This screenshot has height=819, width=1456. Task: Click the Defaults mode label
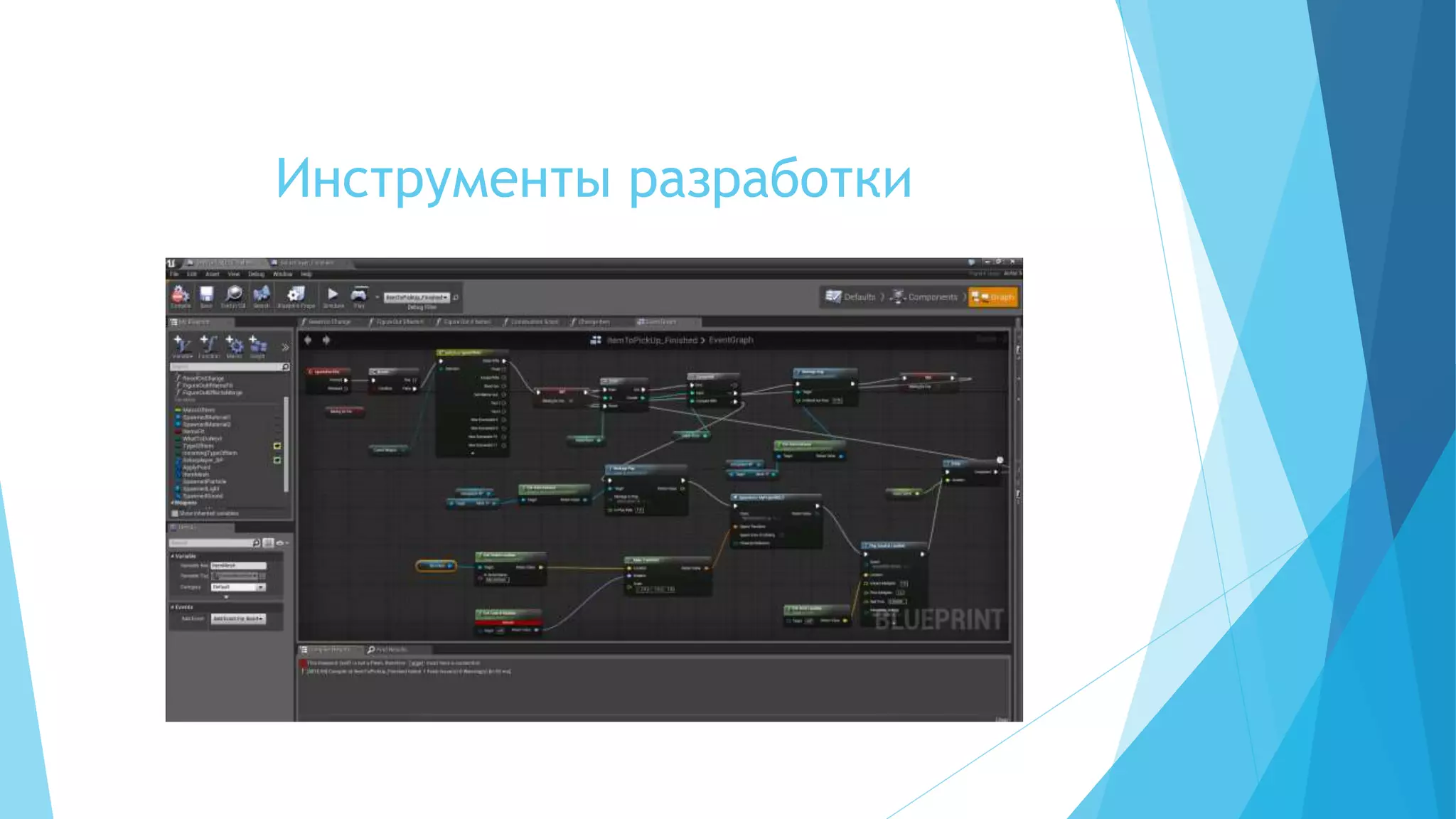click(x=860, y=297)
